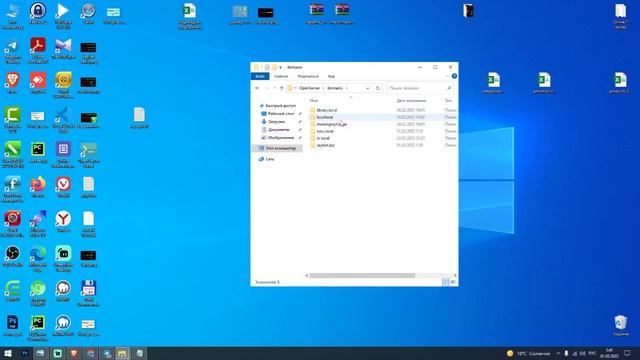Image resolution: width=640 pixels, height=360 pixels.
Task: Open Yandex browser desktop shortcut
Action: click(x=63, y=222)
